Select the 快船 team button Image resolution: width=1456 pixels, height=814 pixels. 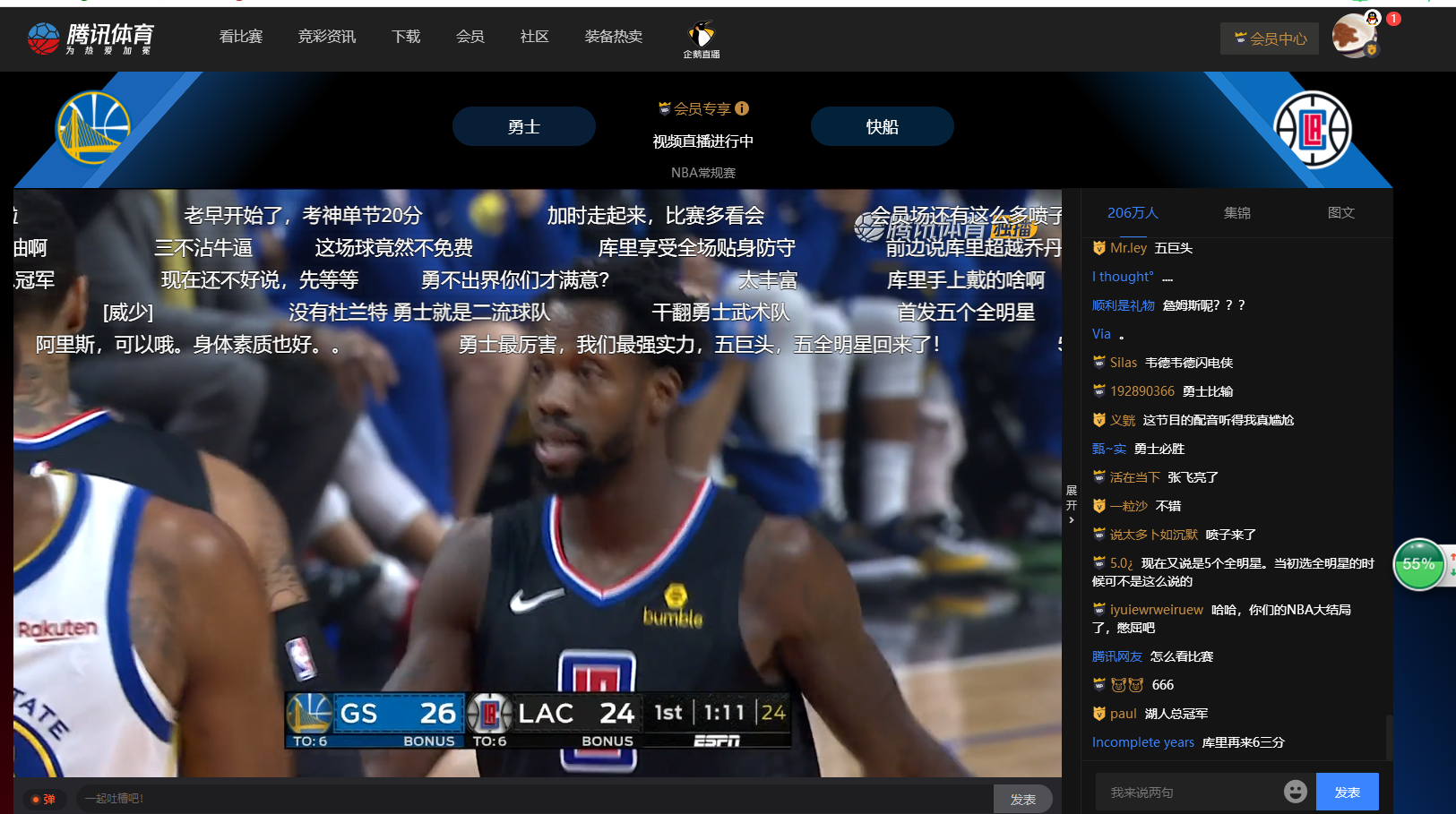click(x=883, y=126)
